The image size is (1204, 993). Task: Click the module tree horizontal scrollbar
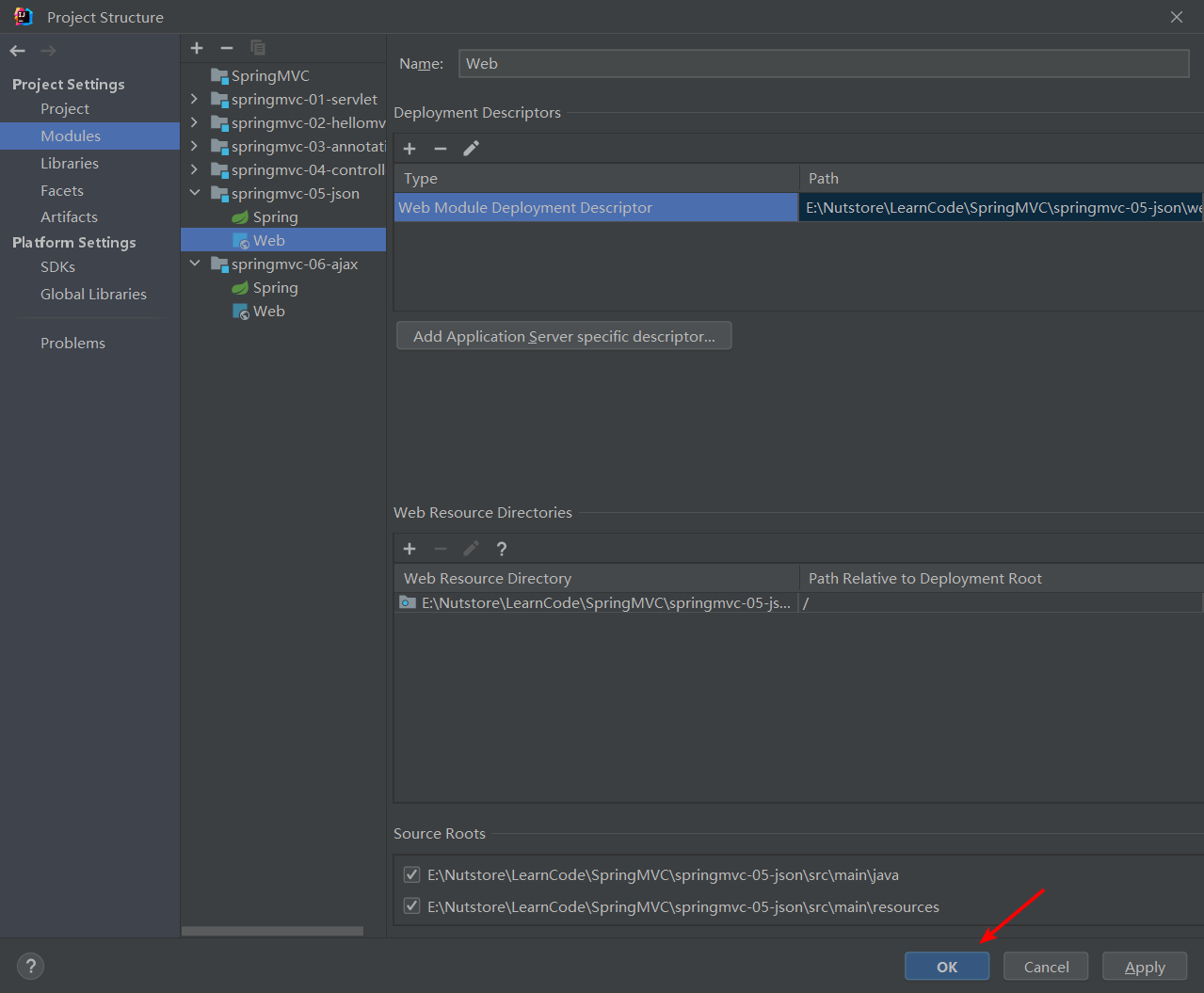[x=272, y=931]
